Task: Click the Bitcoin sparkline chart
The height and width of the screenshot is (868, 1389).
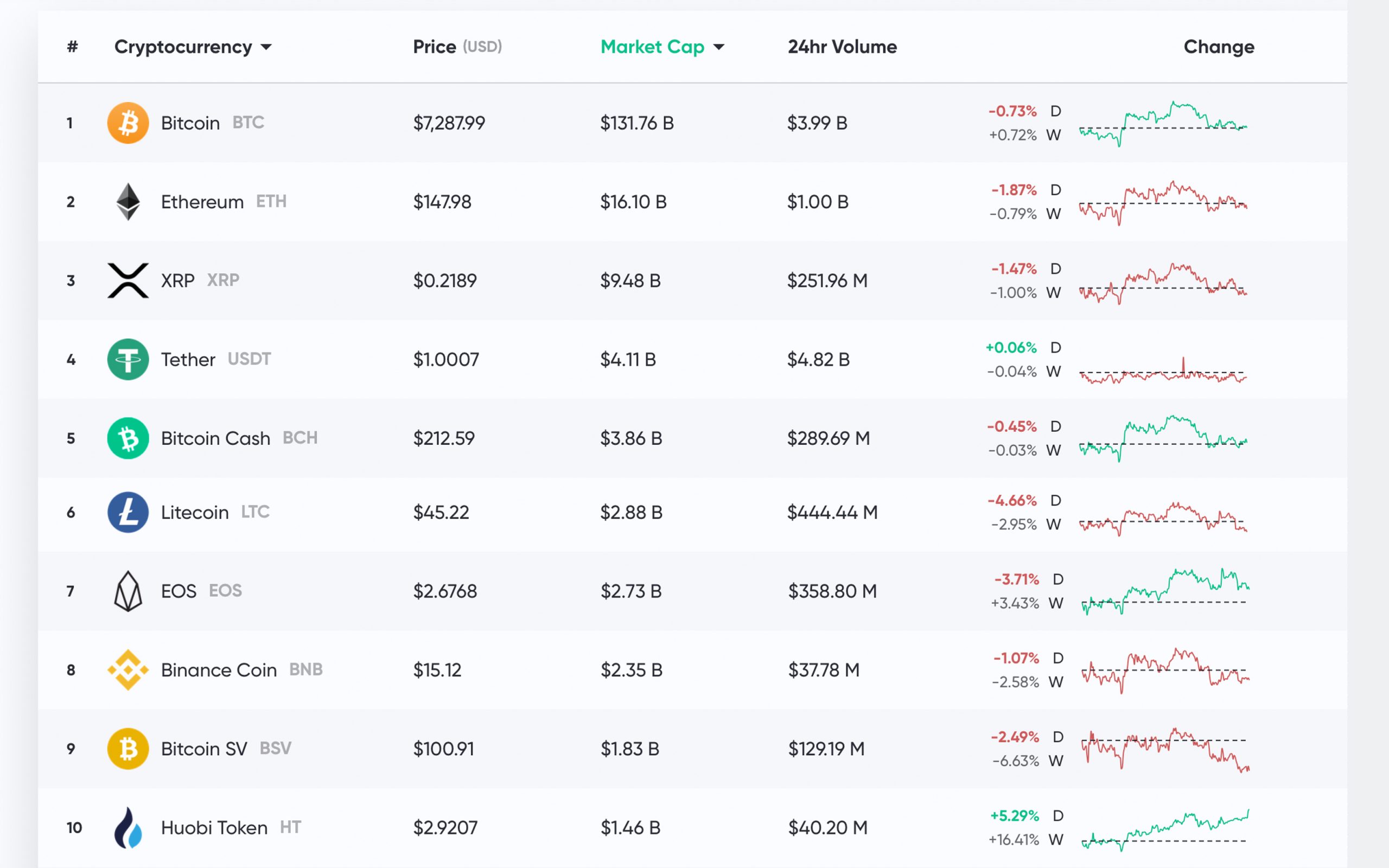Action: (1163, 124)
